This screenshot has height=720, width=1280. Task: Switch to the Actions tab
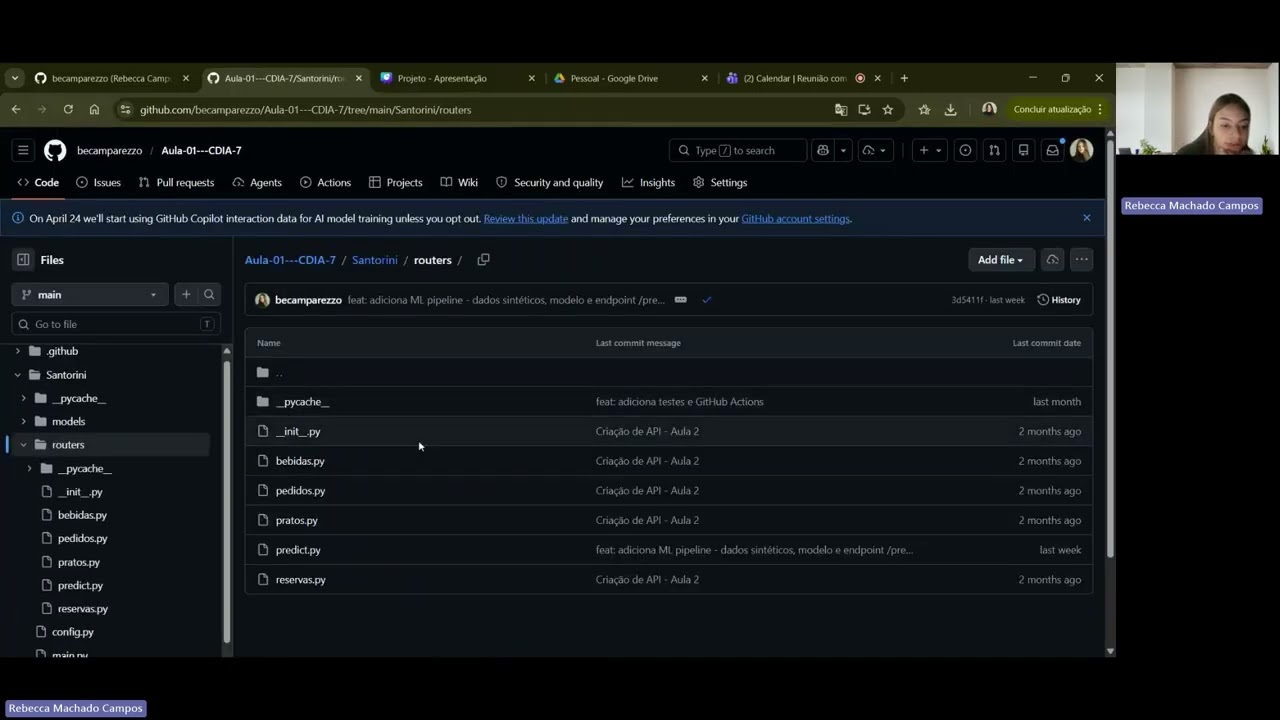325,182
